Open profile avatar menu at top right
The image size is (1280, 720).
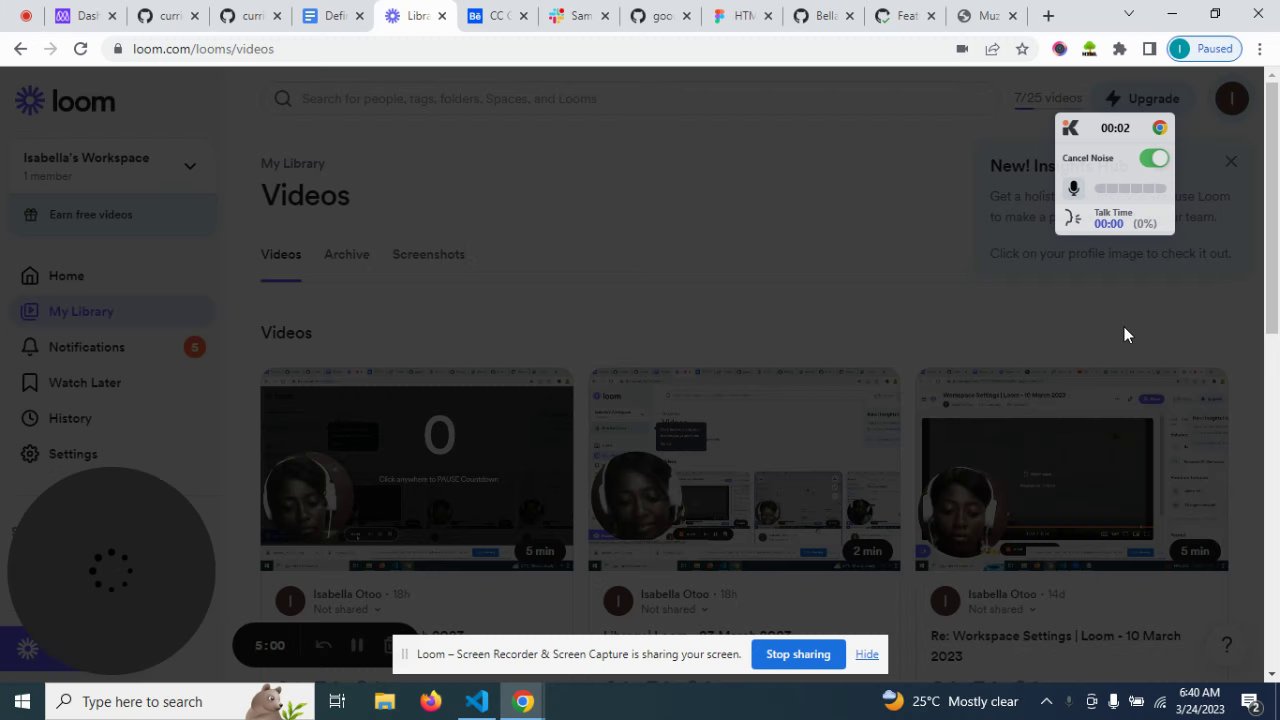point(1231,98)
